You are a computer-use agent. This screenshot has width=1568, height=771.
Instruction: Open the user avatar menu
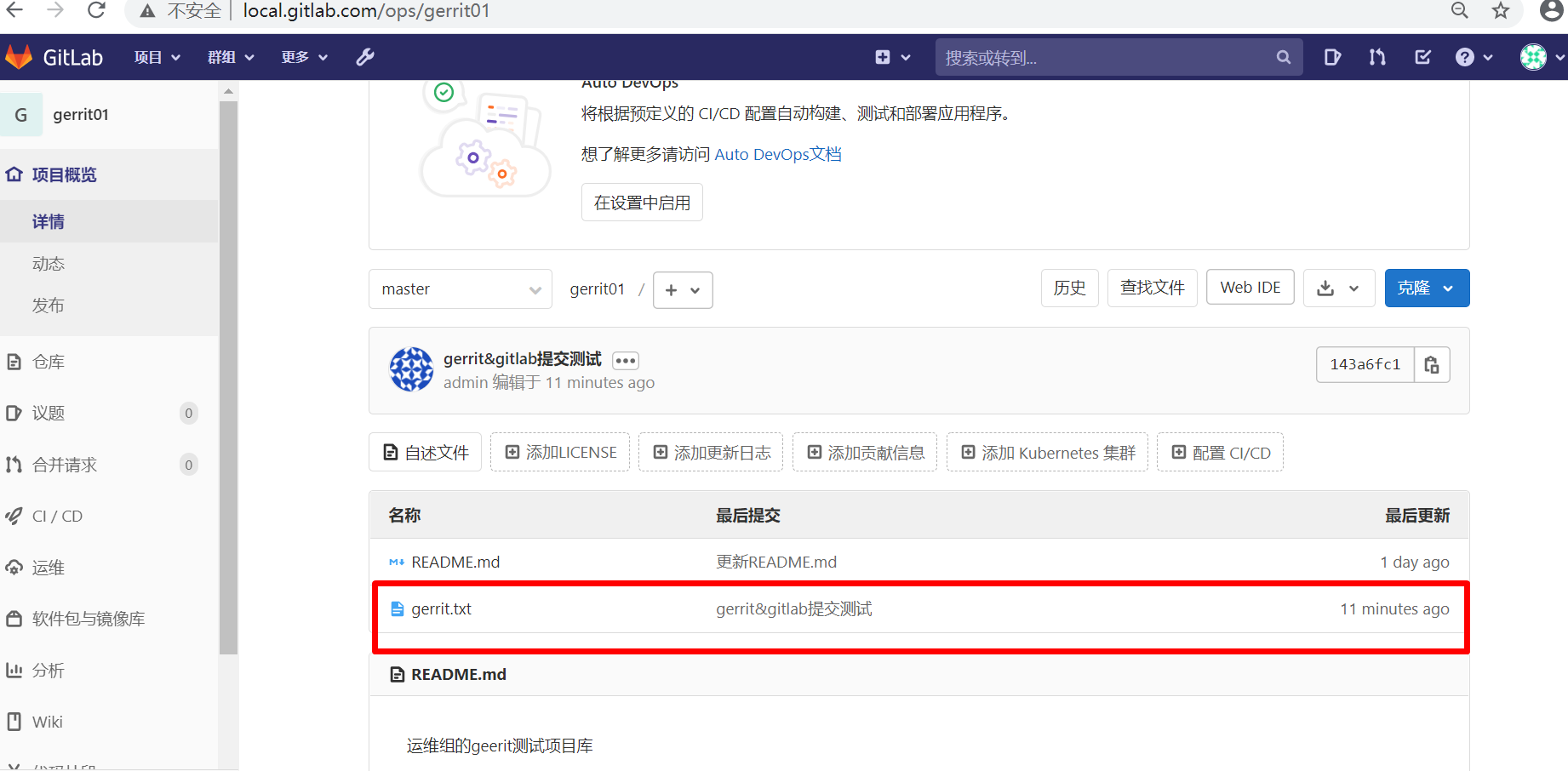[x=1542, y=57]
